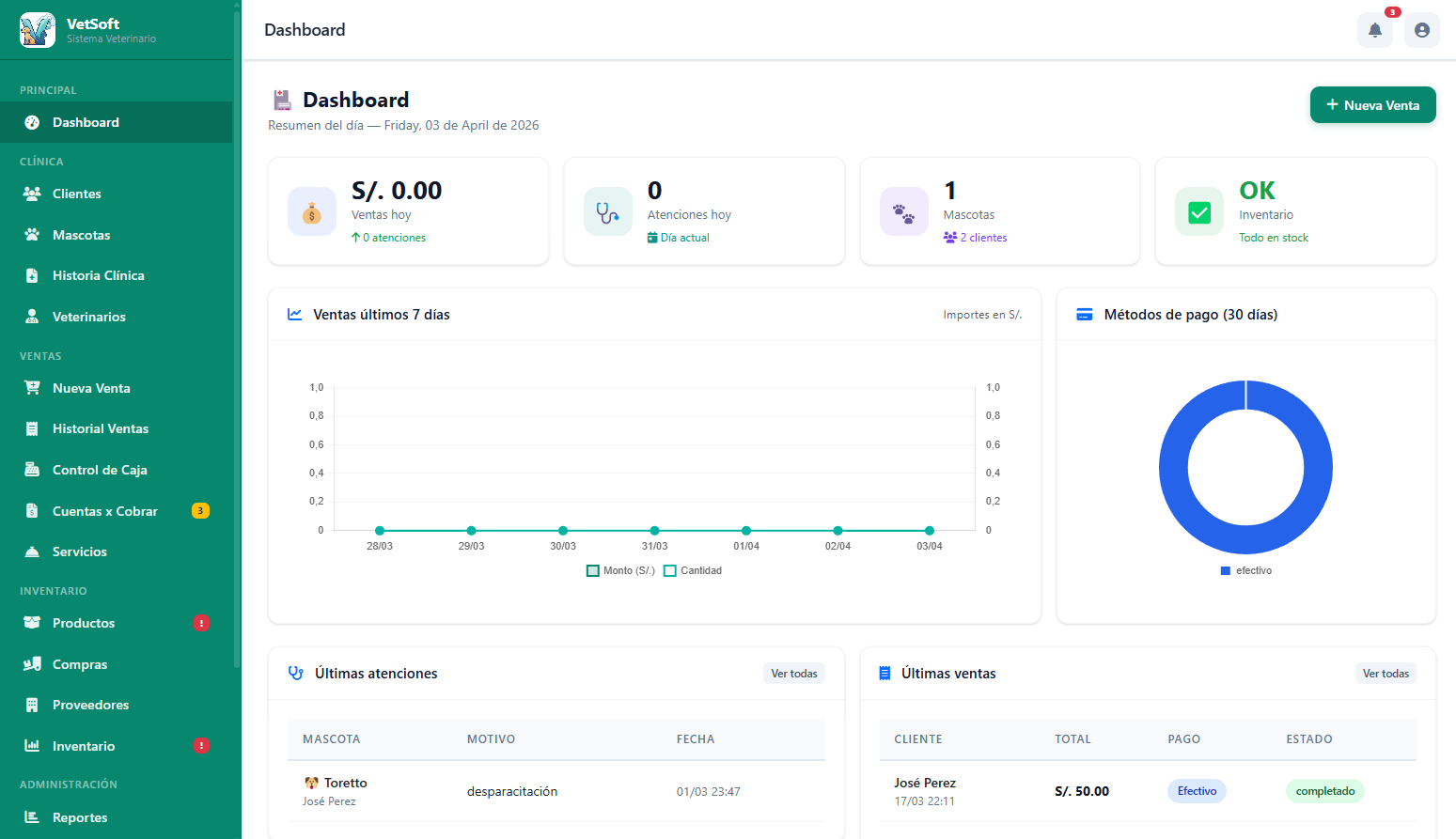This screenshot has height=839, width=1456.
Task: Click the yellow badge on Cuentas x Cobrar
Action: [200, 511]
